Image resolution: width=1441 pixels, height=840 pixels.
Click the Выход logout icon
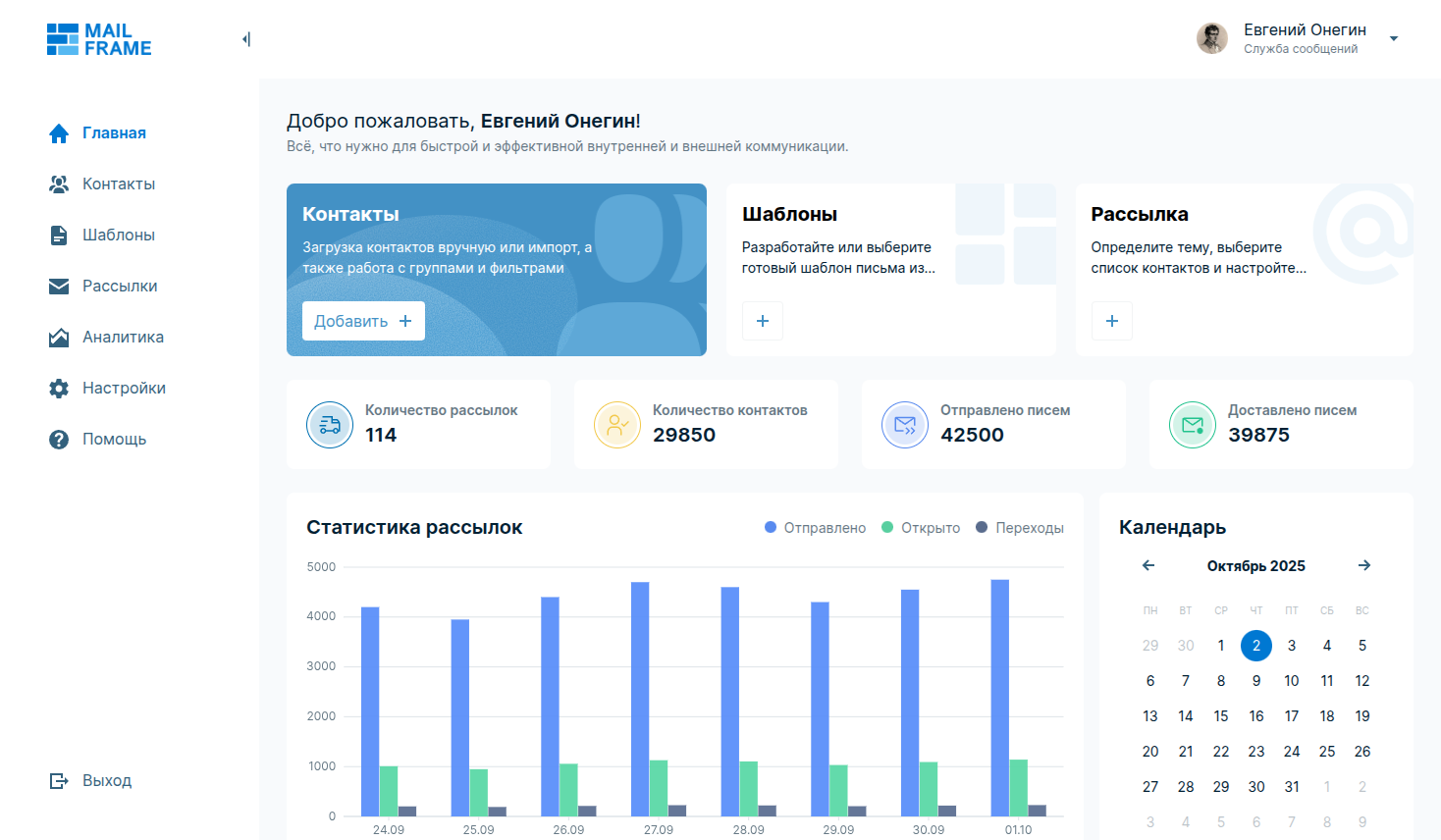[59, 781]
